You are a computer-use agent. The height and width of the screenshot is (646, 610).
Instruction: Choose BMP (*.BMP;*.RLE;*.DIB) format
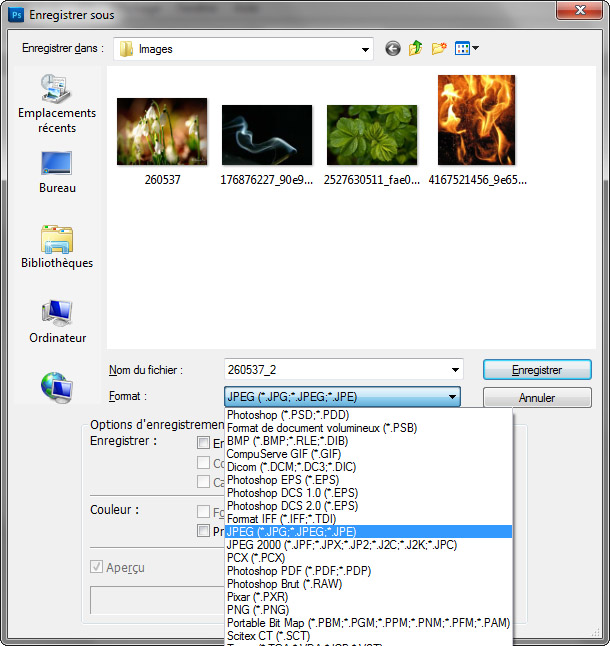click(x=369, y=441)
